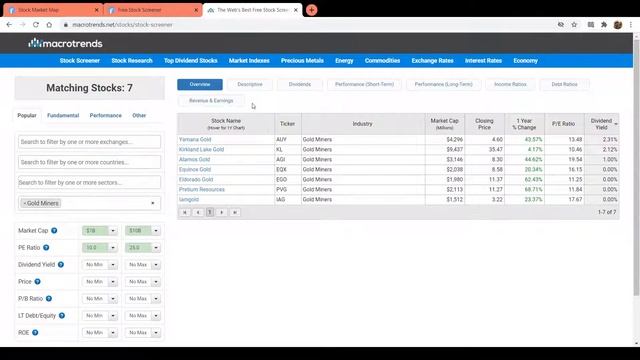Open Market Cap maximum dropdown

(x=156, y=231)
